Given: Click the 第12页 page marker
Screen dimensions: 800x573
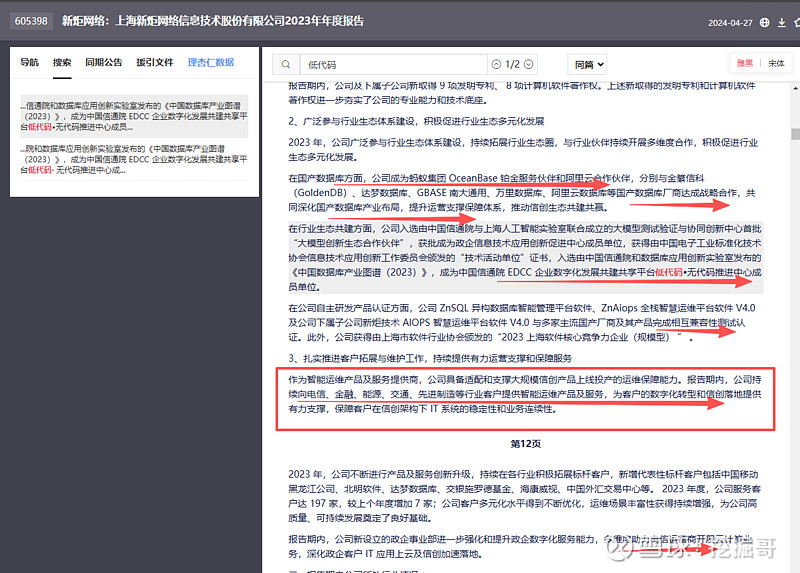Looking at the screenshot, I should [x=525, y=443].
